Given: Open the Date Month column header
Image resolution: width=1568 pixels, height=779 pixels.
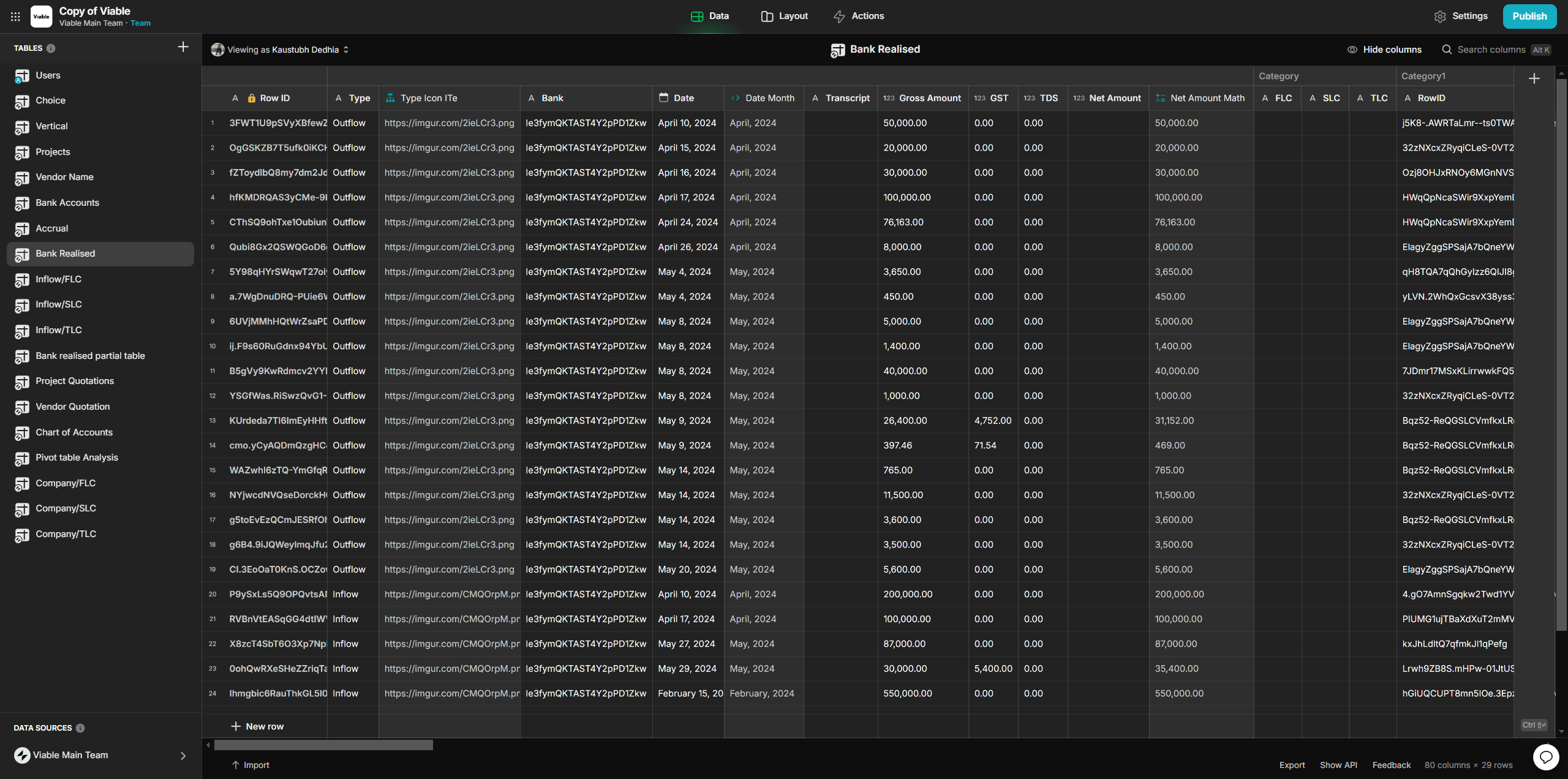Looking at the screenshot, I should click(x=764, y=98).
